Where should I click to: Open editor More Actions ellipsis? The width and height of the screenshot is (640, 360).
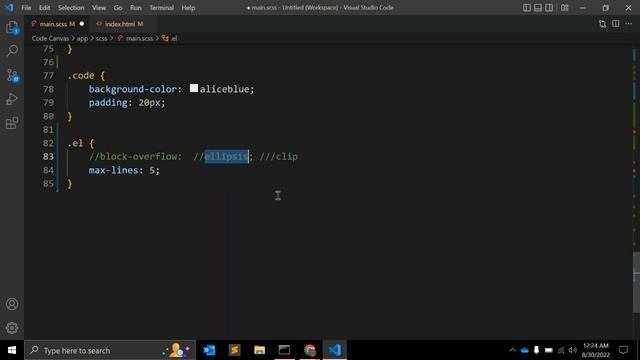[x=629, y=24]
